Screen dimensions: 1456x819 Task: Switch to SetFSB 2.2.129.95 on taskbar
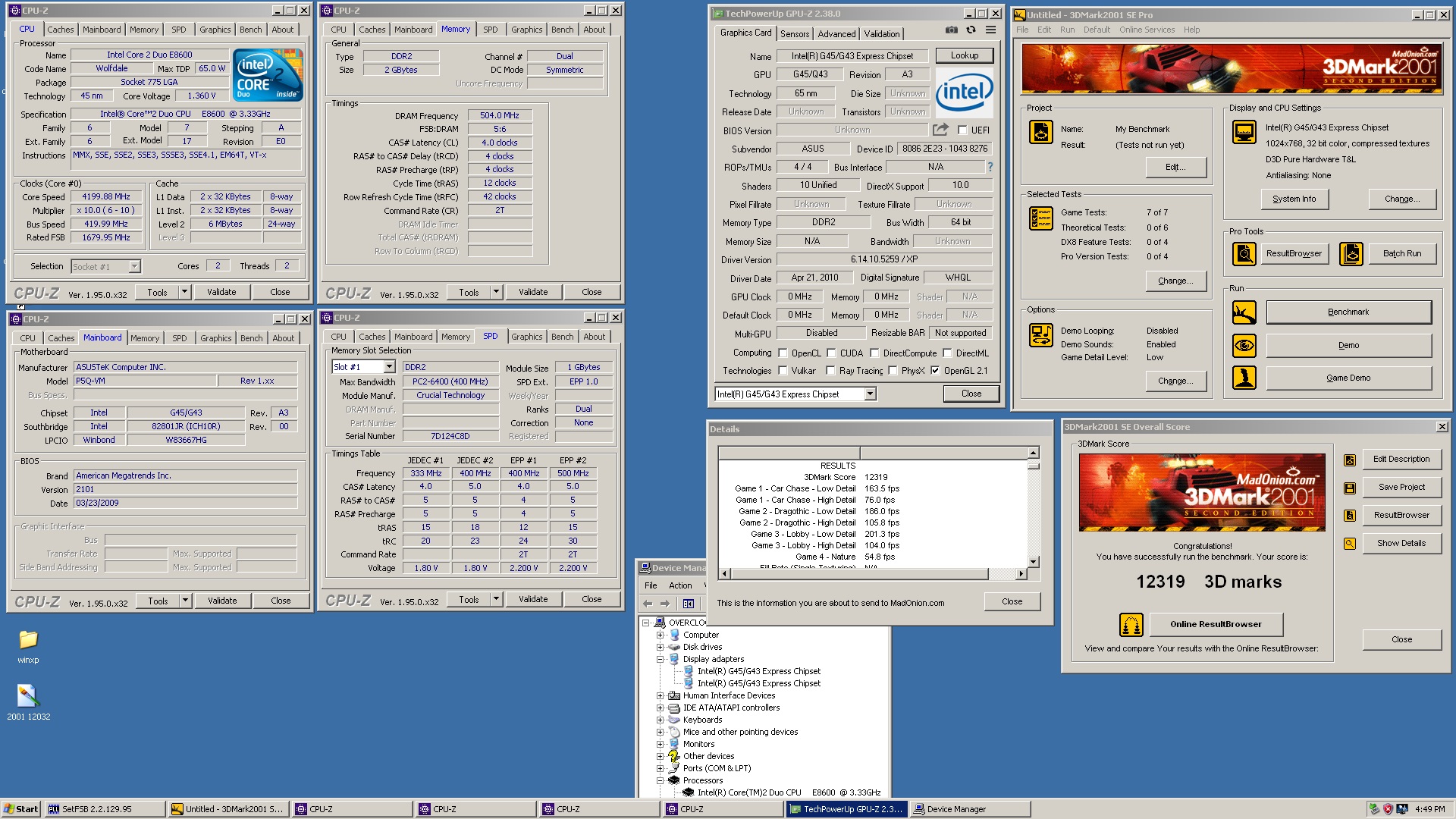tap(105, 809)
